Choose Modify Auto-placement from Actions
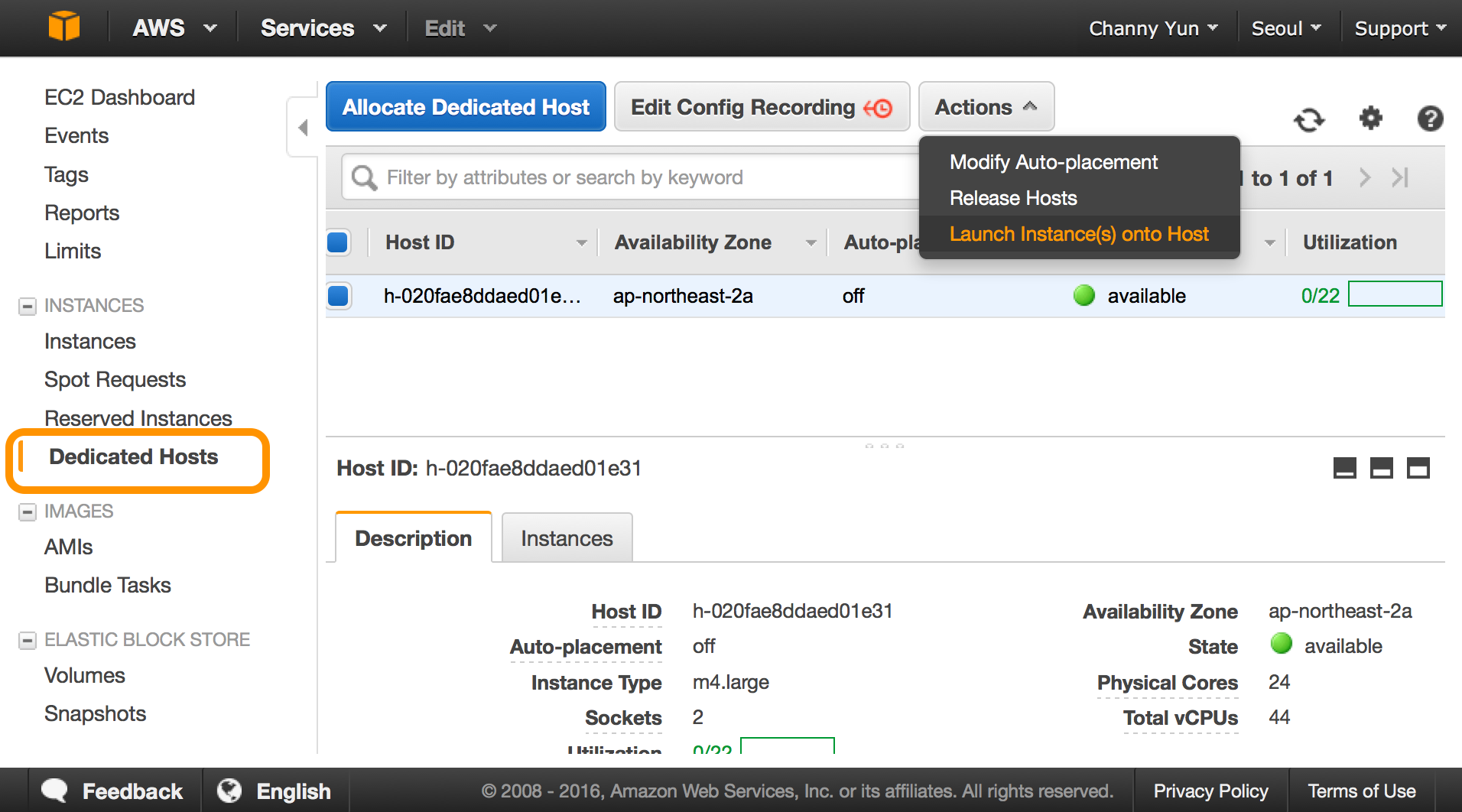The width and height of the screenshot is (1462, 812). [1054, 162]
